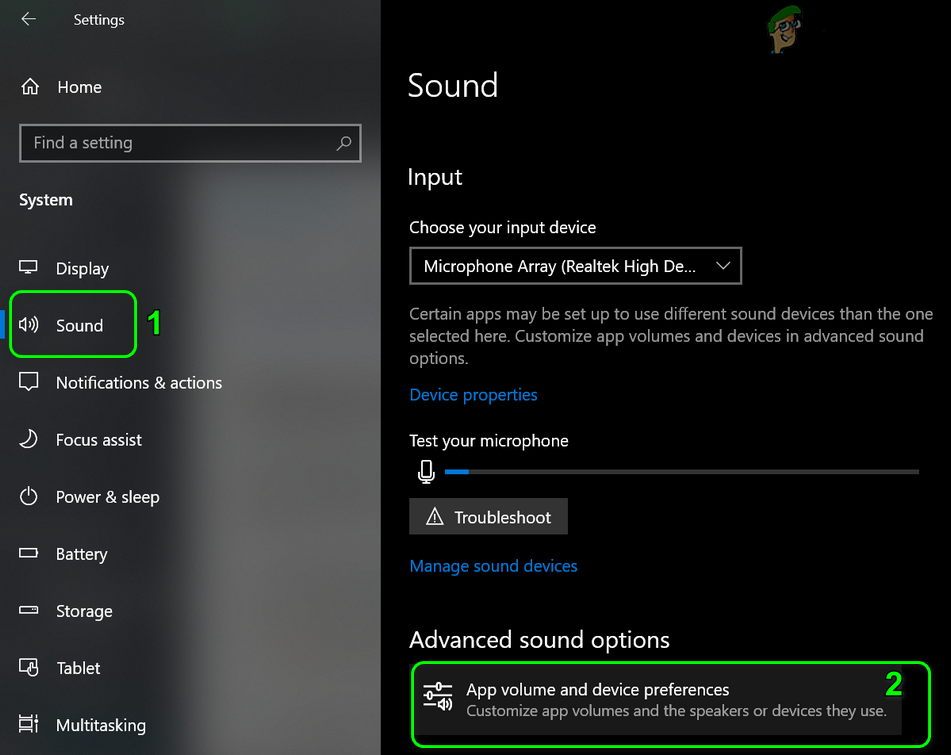Click the search magnifier icon
The image size is (951, 755).
[x=344, y=143]
